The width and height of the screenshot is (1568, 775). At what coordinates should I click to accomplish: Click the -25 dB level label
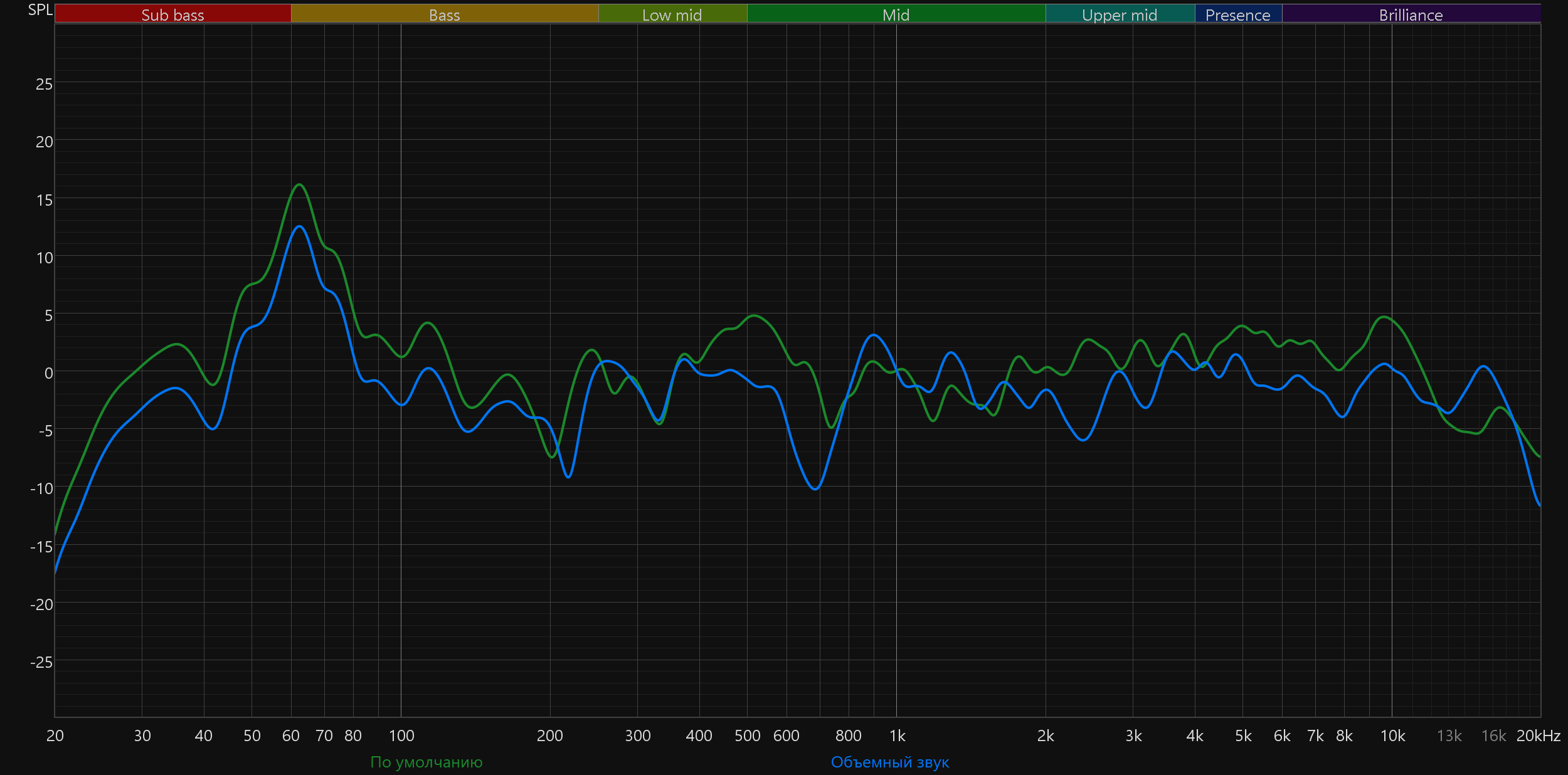pos(41,662)
